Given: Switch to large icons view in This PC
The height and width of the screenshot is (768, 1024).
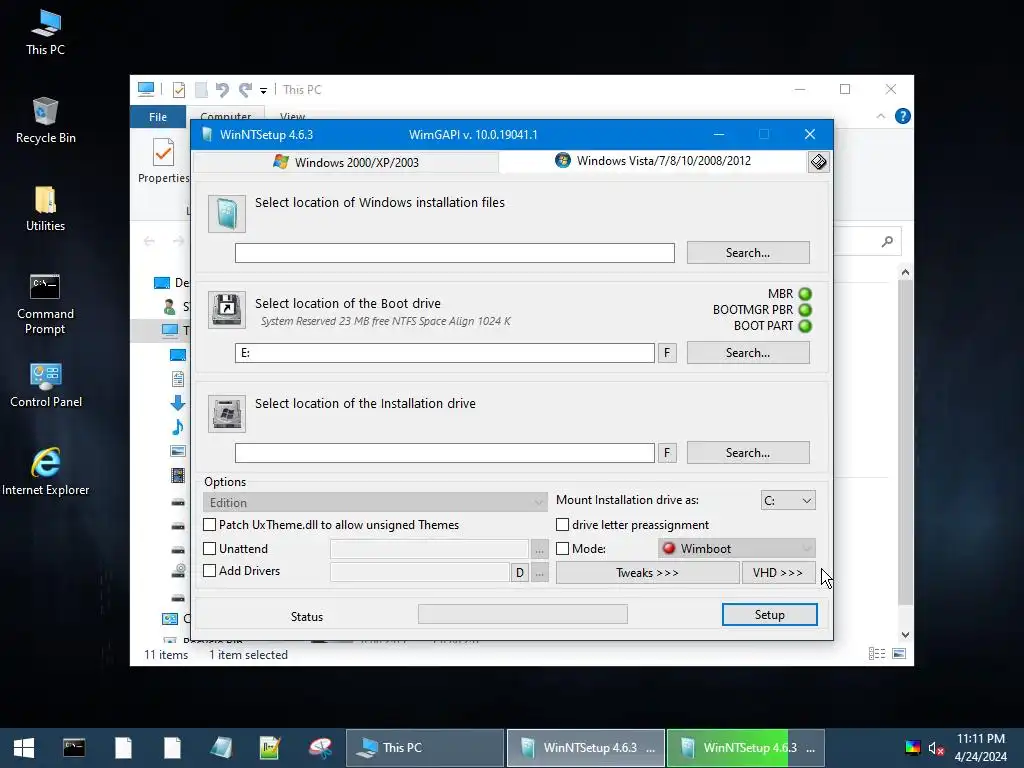Looking at the screenshot, I should pos(899,654).
